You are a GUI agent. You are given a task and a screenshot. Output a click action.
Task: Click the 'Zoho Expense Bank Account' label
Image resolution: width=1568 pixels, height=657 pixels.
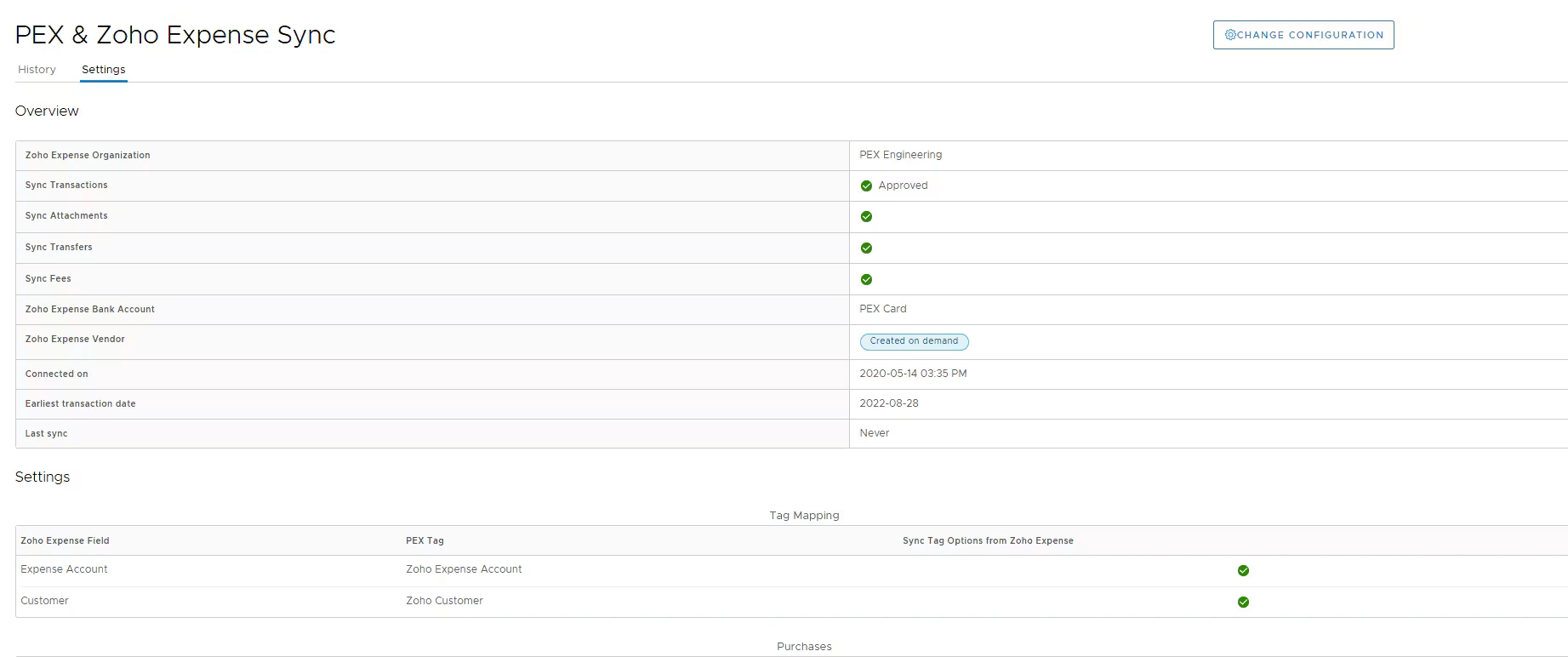point(90,310)
